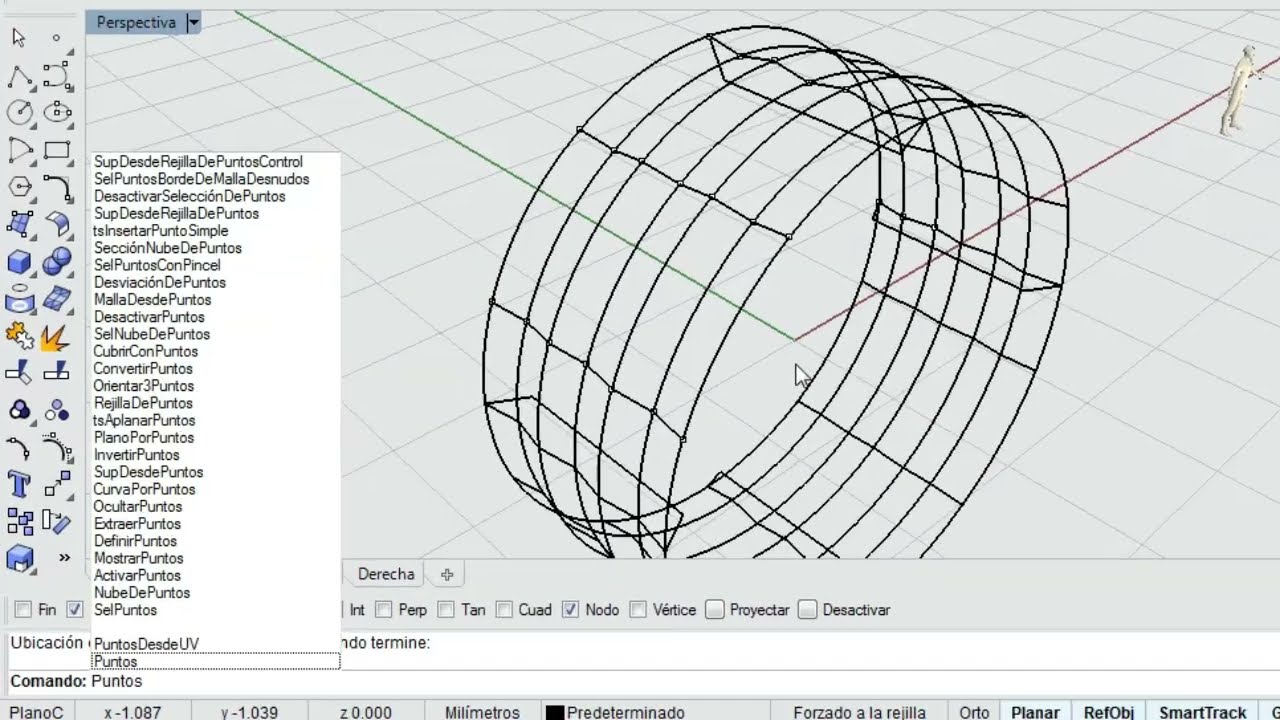
Task: Enable the Tan osnap checkbox
Action: click(446, 610)
